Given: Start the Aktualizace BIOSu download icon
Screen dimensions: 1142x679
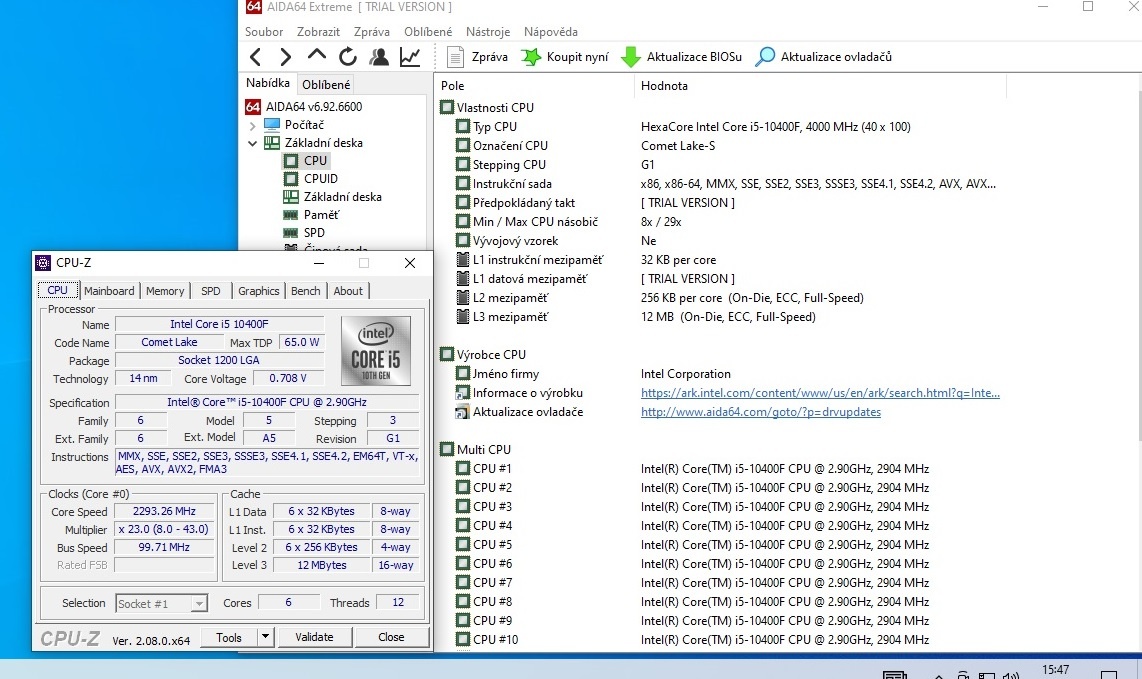Looking at the screenshot, I should (632, 57).
